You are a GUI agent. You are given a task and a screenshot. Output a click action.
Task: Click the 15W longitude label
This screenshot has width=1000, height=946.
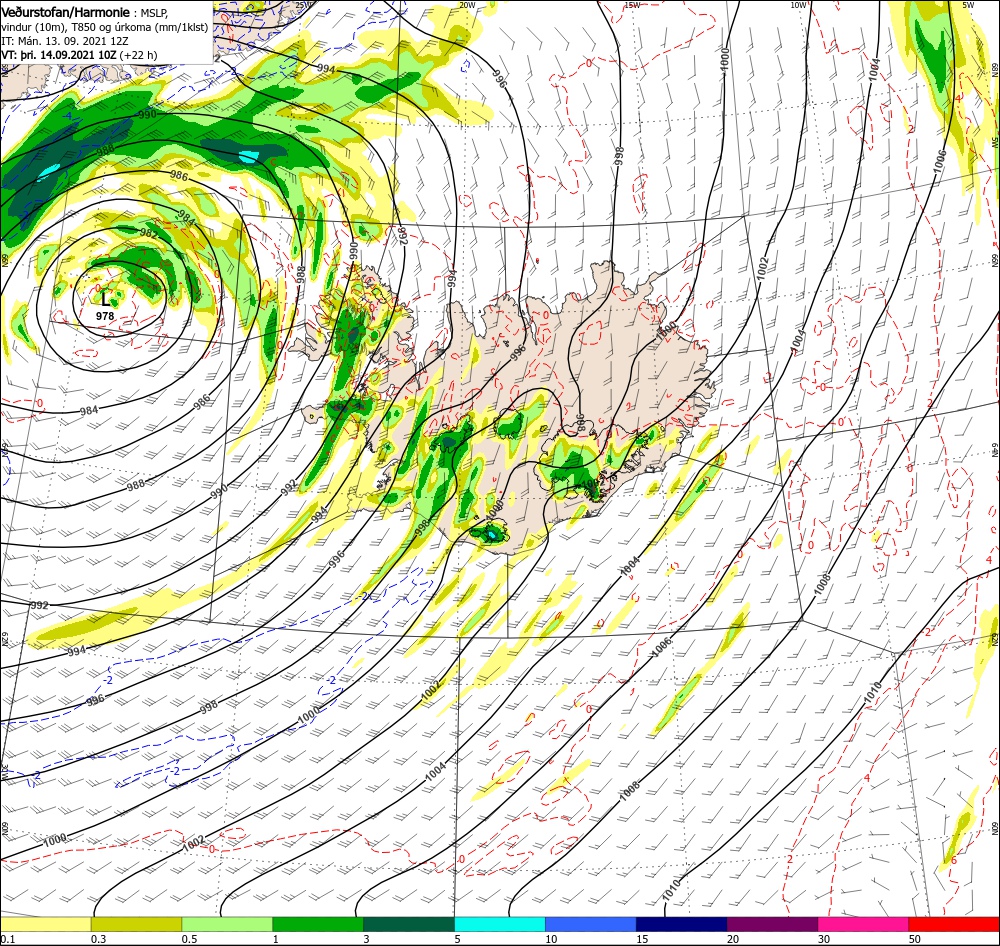[x=632, y=5]
